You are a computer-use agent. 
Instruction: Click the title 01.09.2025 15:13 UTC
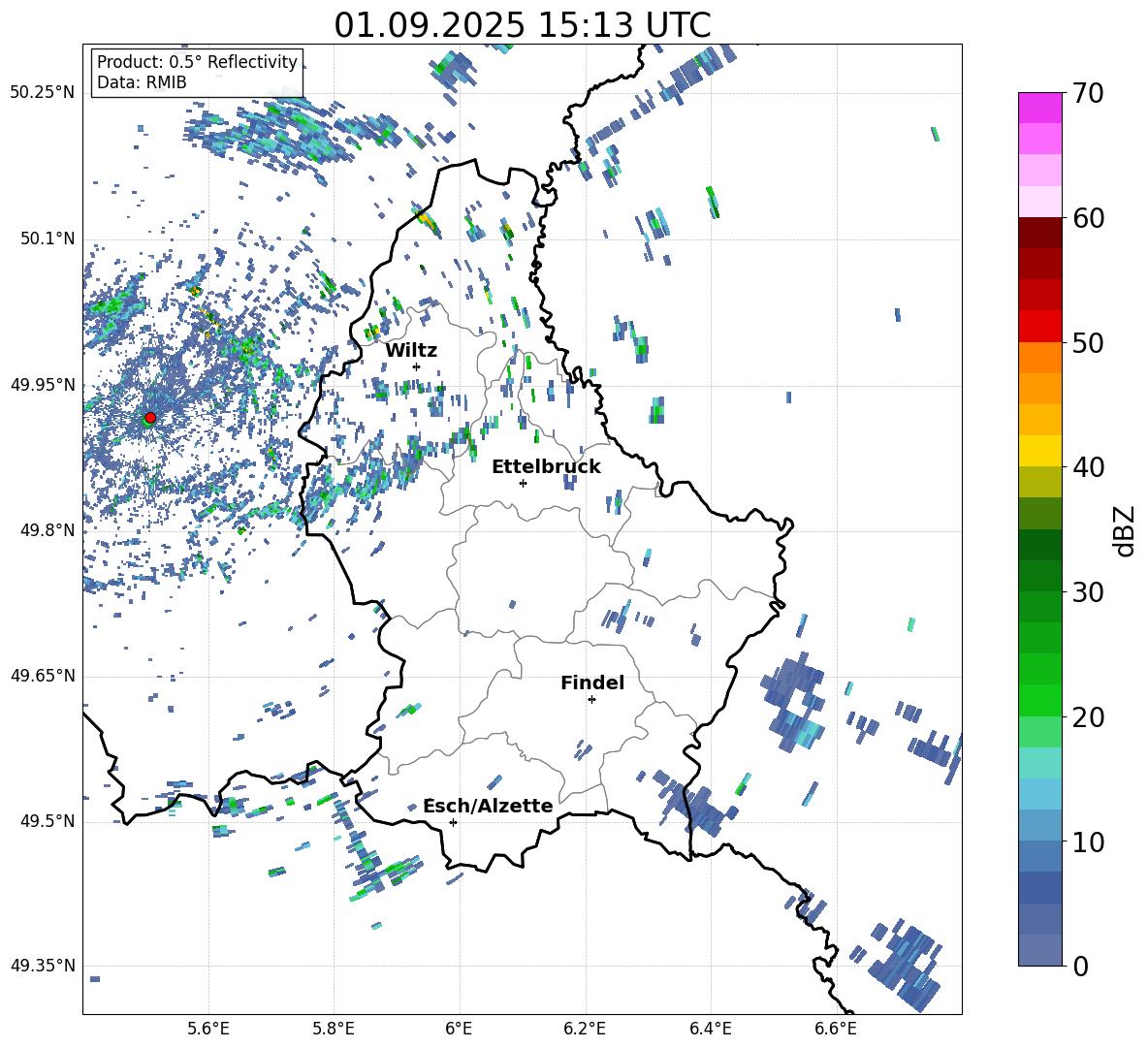pyautogui.click(x=523, y=25)
